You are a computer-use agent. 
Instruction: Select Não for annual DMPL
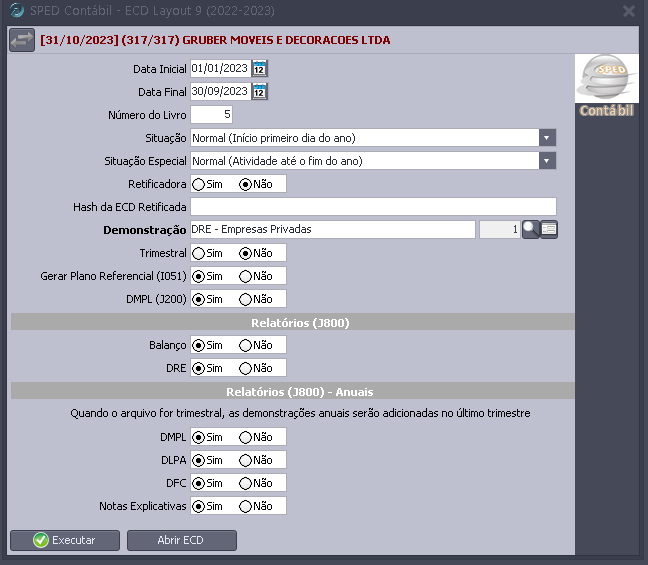tap(255, 437)
